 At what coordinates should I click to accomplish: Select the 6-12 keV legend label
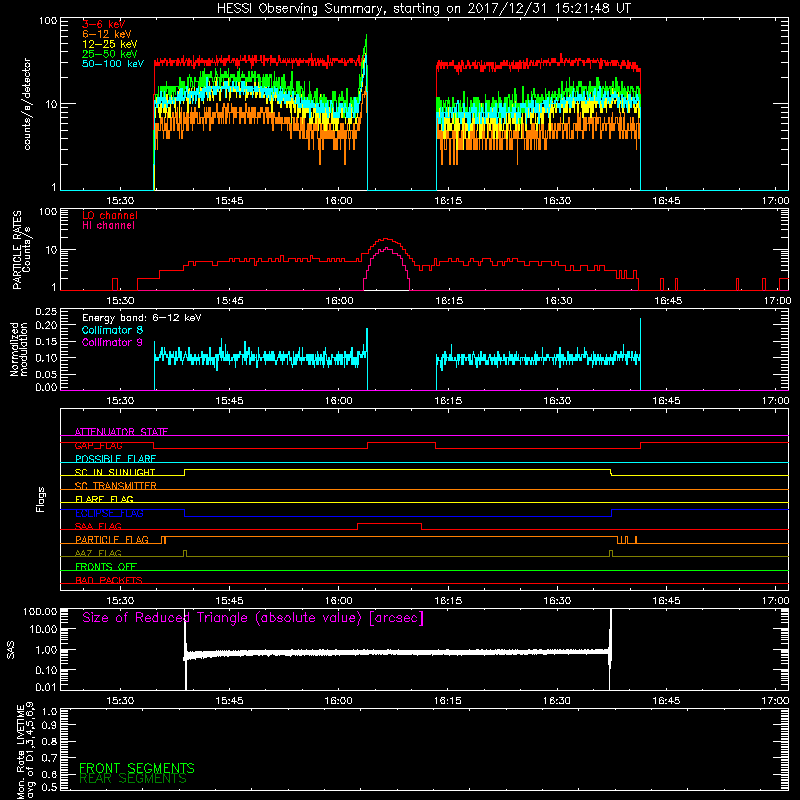point(107,34)
